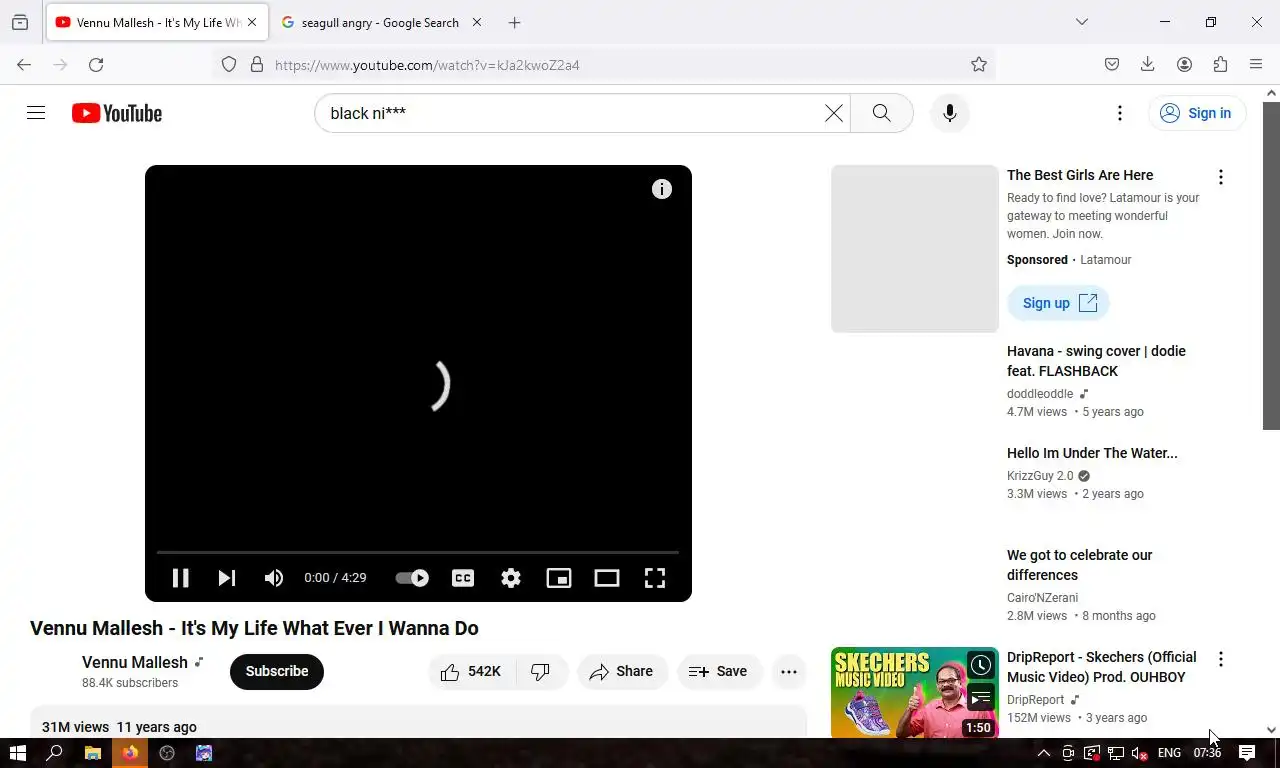Clear the YouTube search query
This screenshot has height=768, width=1280.
tap(834, 113)
